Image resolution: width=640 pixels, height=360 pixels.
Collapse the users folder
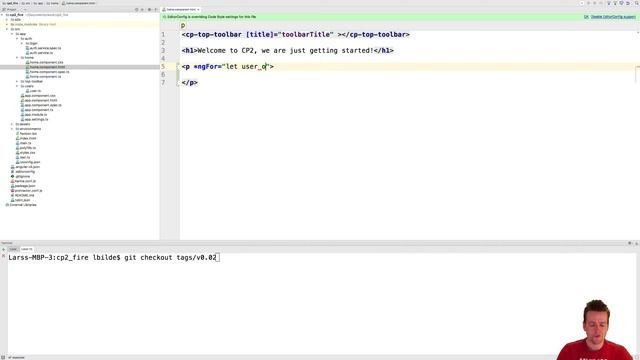coord(17,86)
